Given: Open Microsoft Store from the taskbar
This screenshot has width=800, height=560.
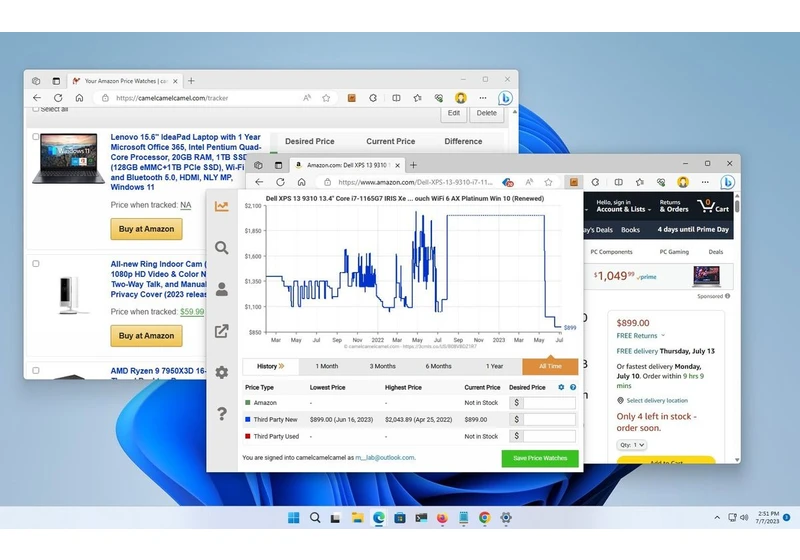Looking at the screenshot, I should tap(399, 518).
